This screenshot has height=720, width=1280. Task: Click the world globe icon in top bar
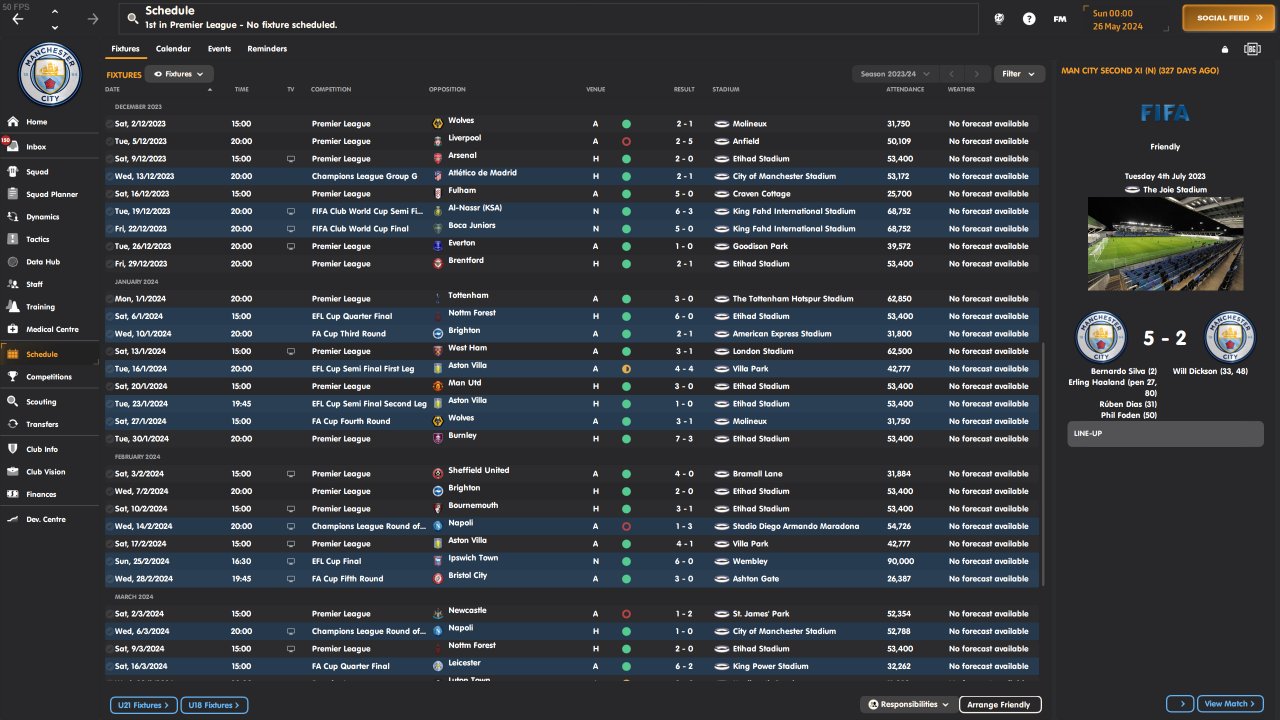click(998, 18)
